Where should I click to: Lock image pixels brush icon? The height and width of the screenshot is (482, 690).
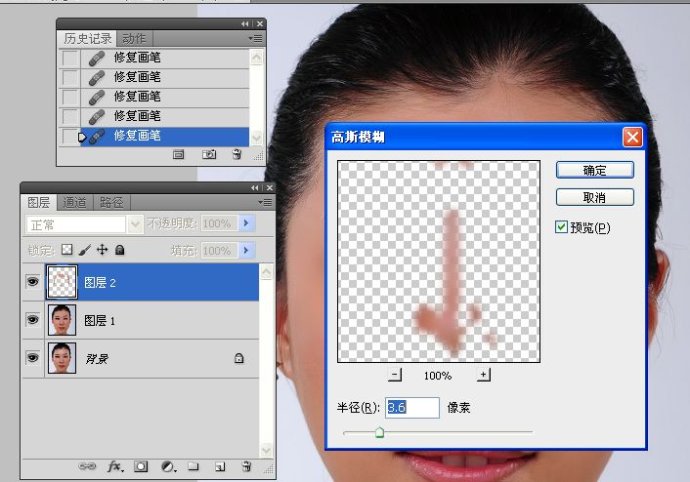(x=84, y=250)
